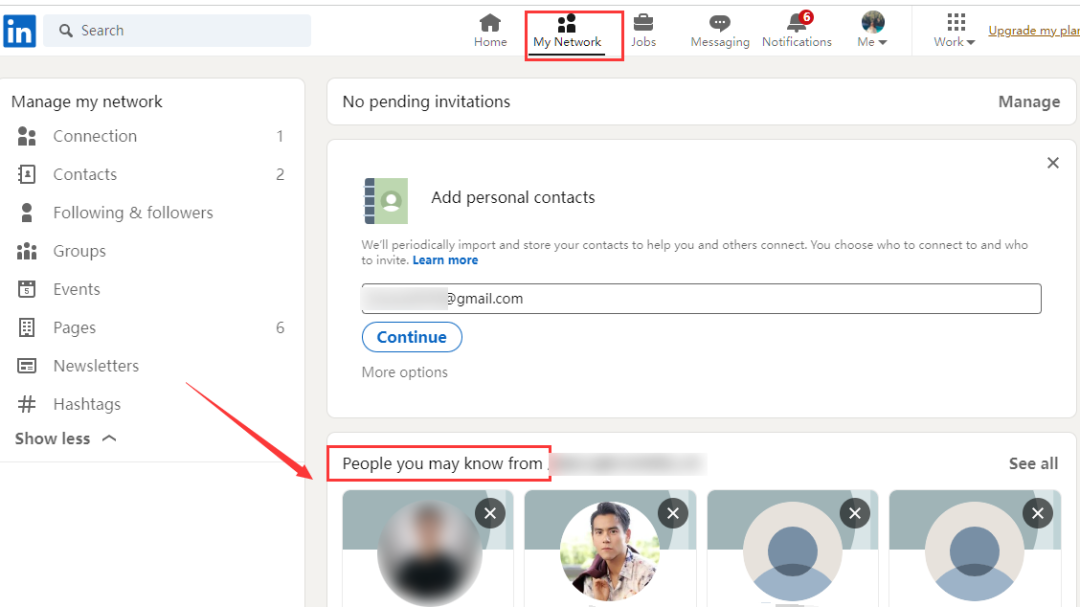Expand the Work apps dropdown
The image size is (1080, 607).
pyautogui.click(x=954, y=31)
